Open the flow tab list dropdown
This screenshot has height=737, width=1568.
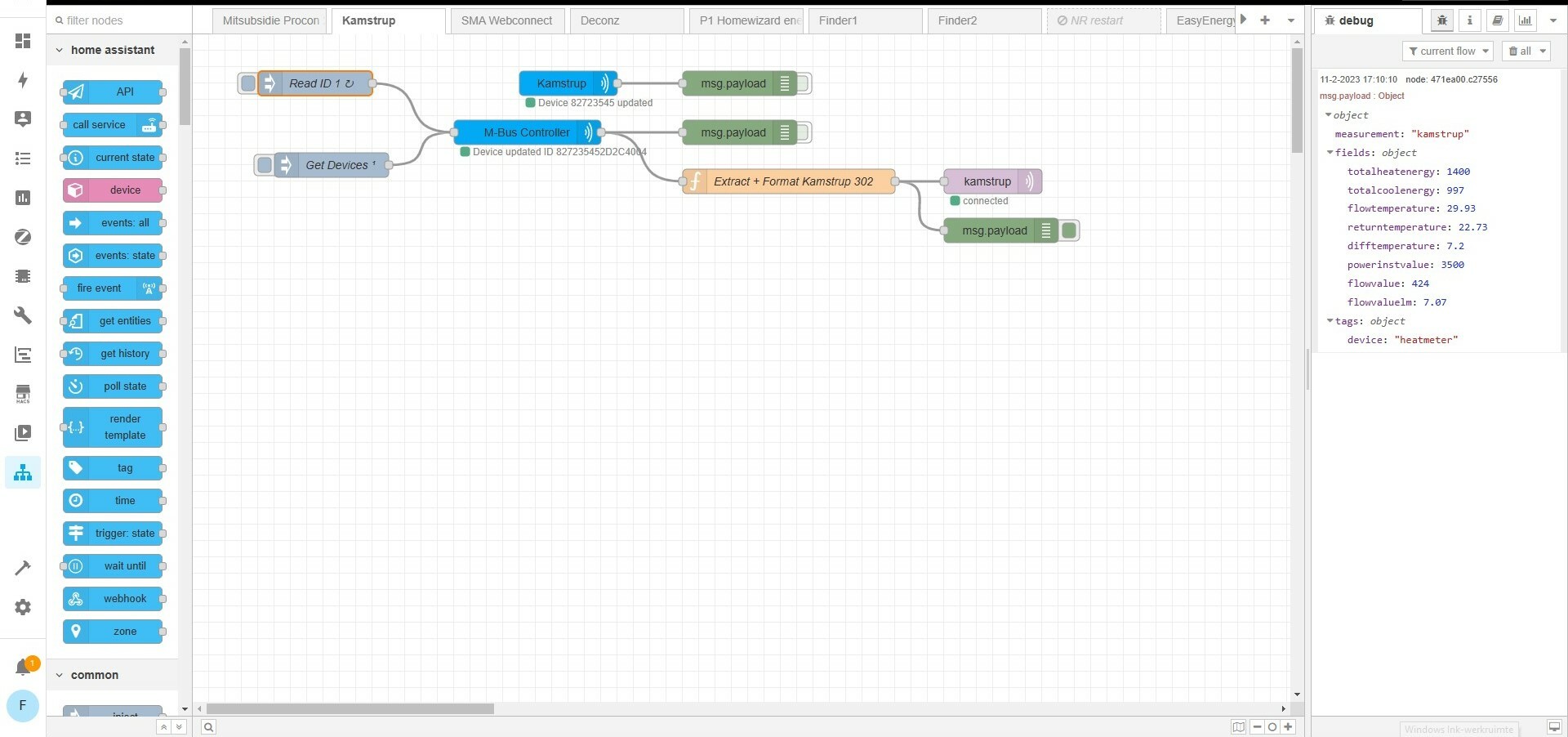point(1291,20)
